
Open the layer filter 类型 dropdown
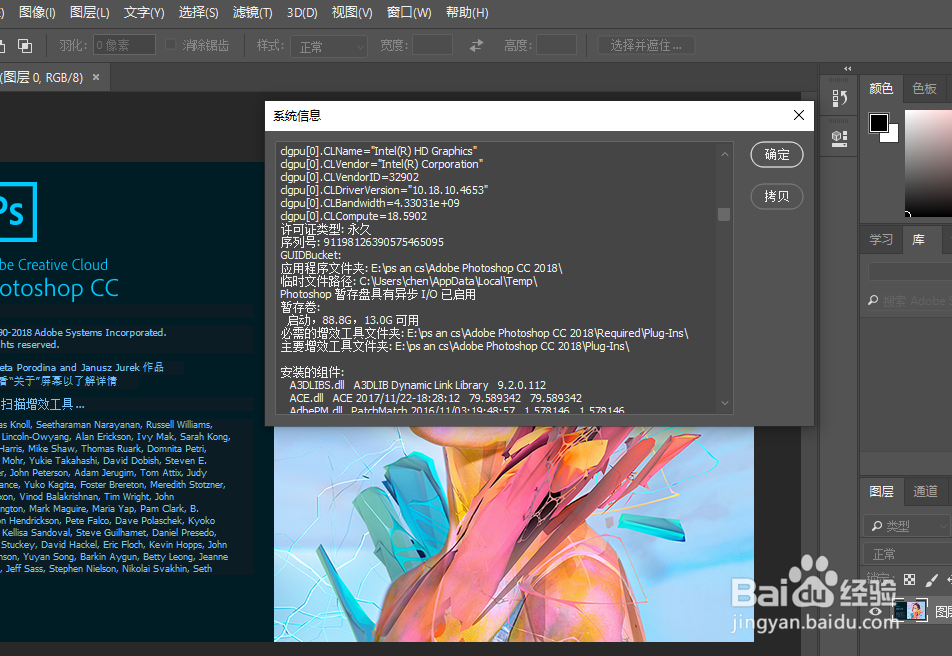[x=907, y=526]
